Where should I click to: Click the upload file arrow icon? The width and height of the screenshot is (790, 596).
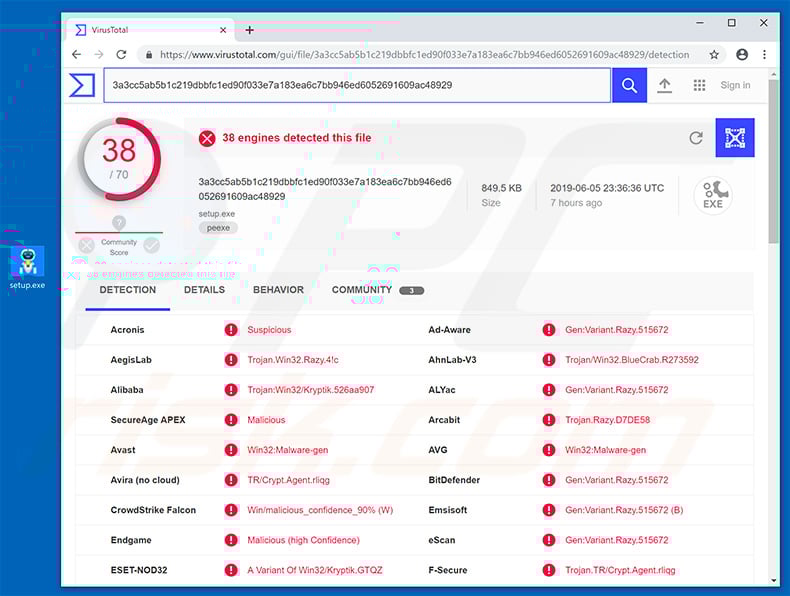(665, 86)
